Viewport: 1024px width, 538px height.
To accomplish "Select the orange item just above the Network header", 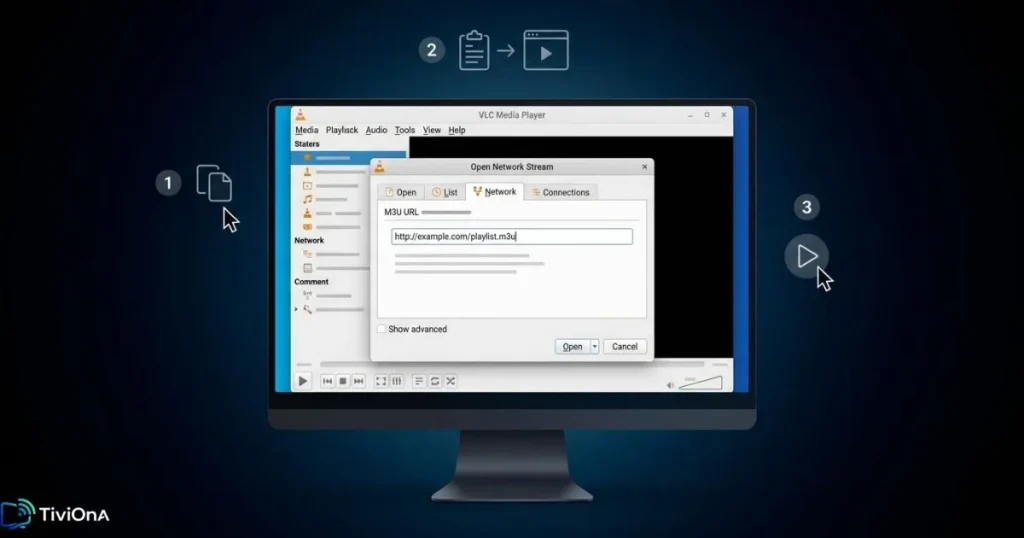I will point(331,227).
